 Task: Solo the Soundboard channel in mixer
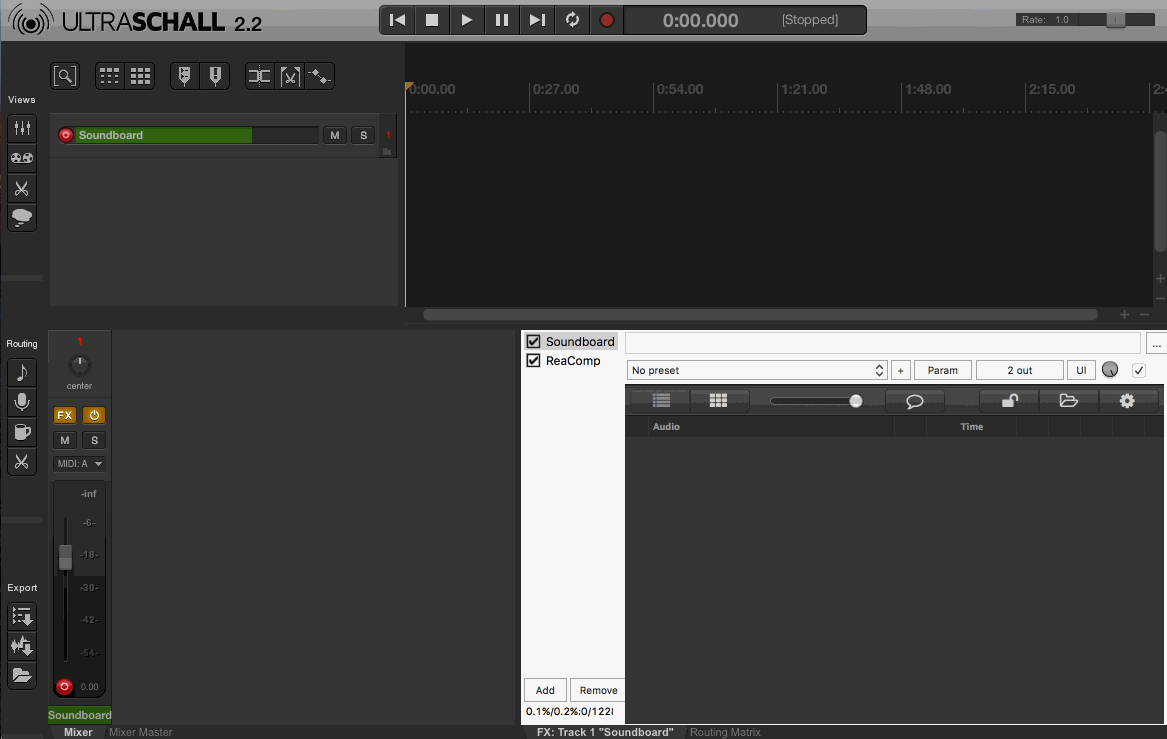[x=94, y=440]
